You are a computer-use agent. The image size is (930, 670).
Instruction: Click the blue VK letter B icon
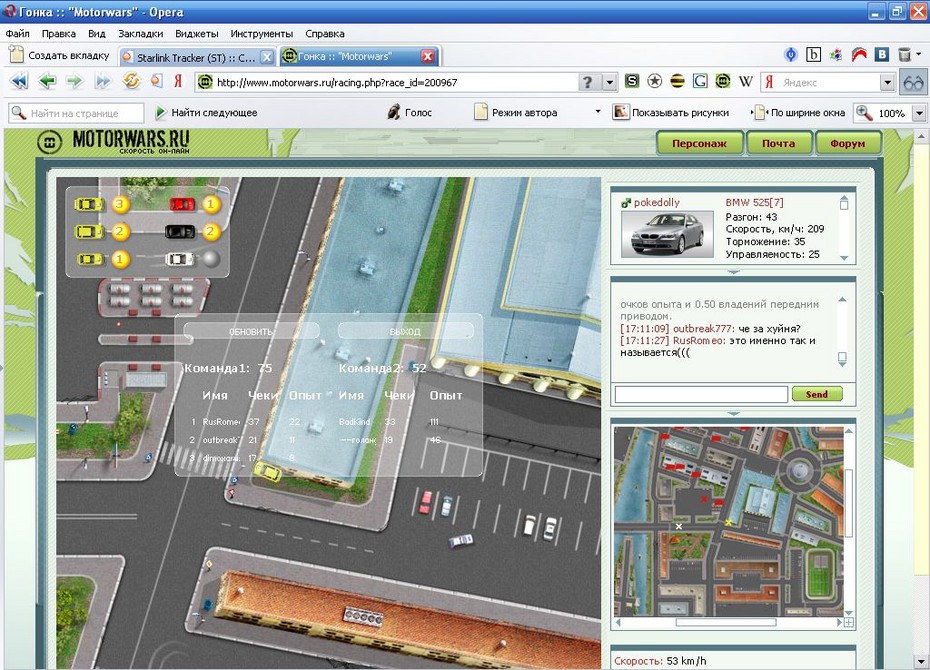coord(882,55)
